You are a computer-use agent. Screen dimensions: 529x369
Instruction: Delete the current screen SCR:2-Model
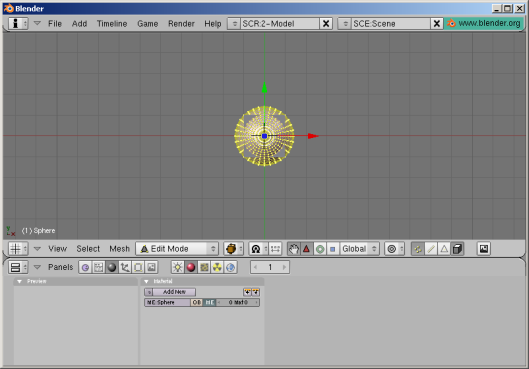326,23
